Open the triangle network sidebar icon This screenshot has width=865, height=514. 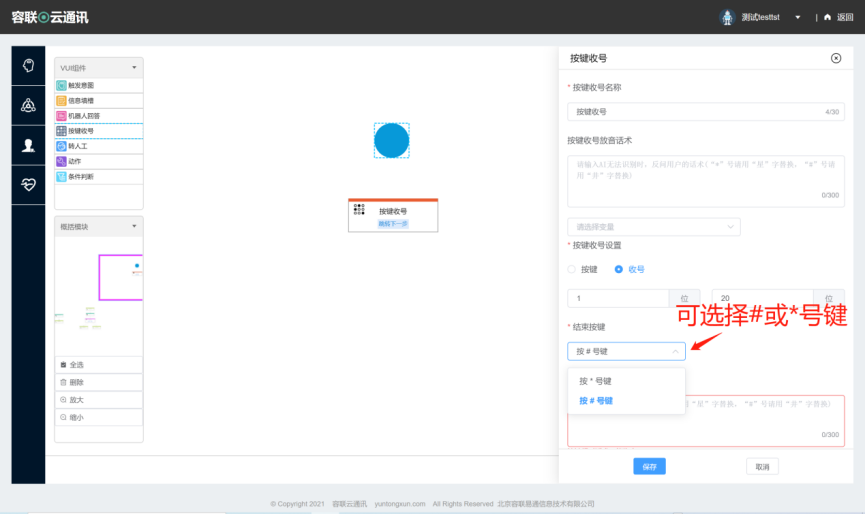point(28,105)
